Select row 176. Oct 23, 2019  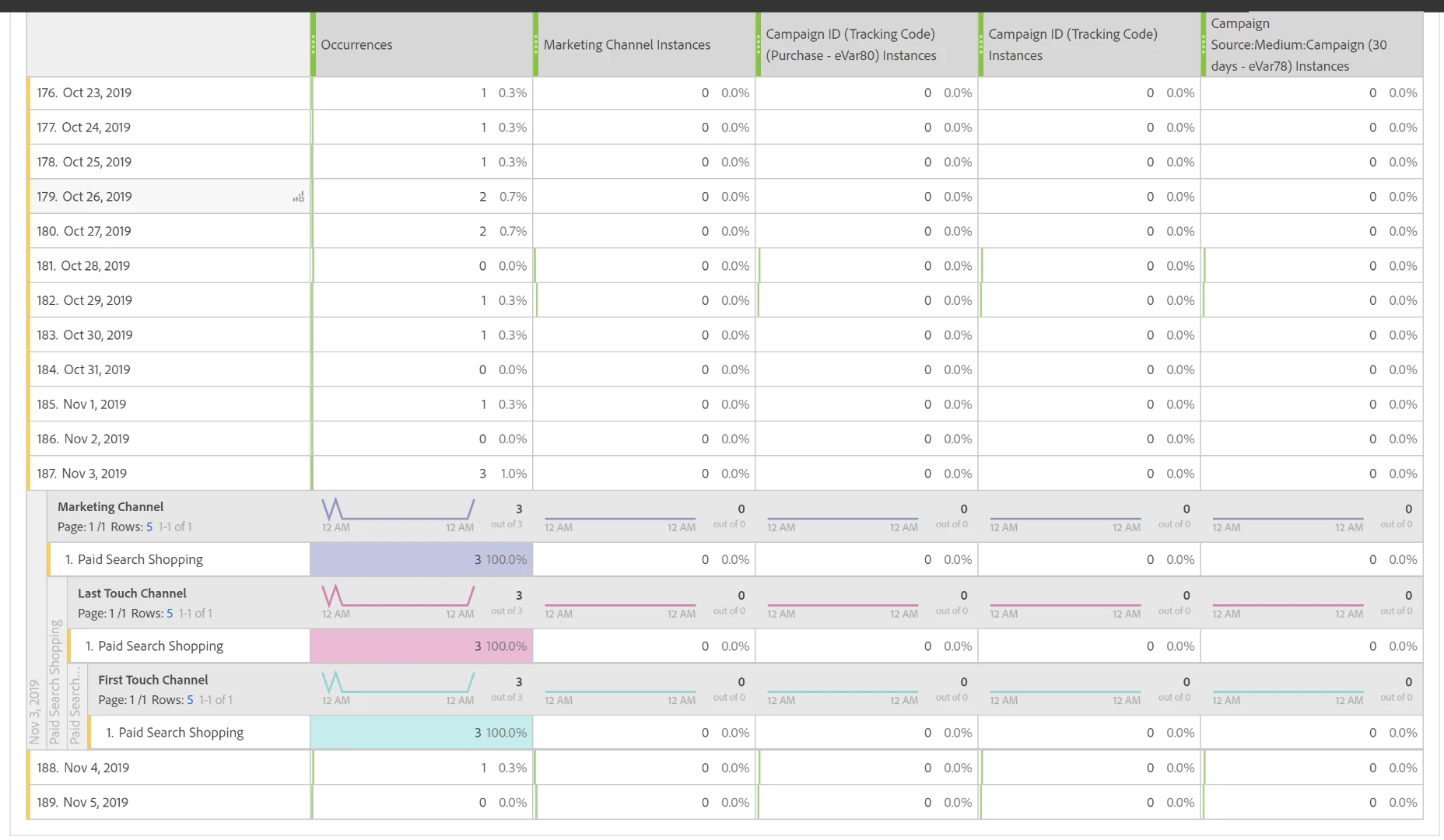click(169, 93)
